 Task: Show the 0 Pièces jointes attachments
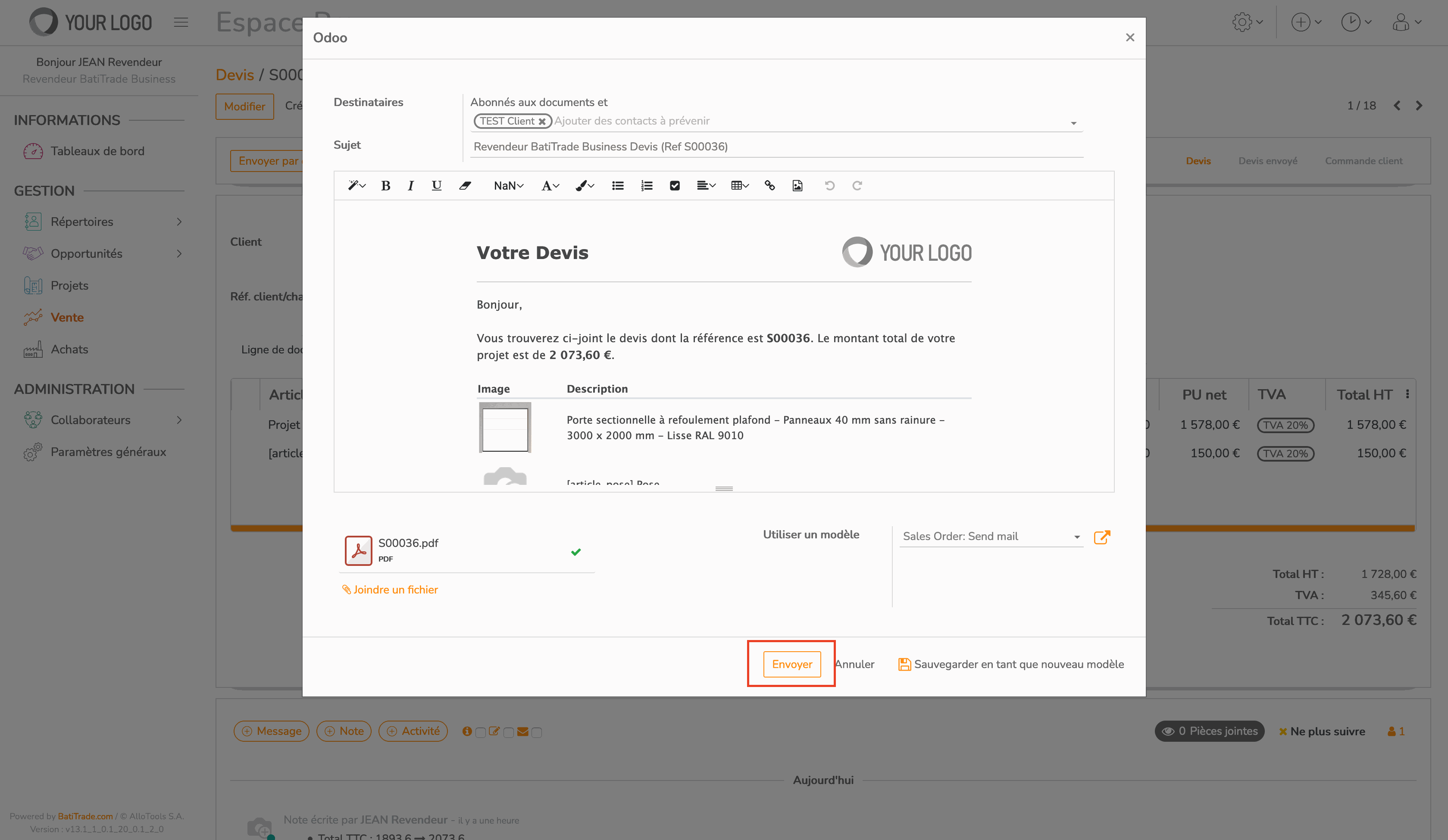click(x=1210, y=731)
